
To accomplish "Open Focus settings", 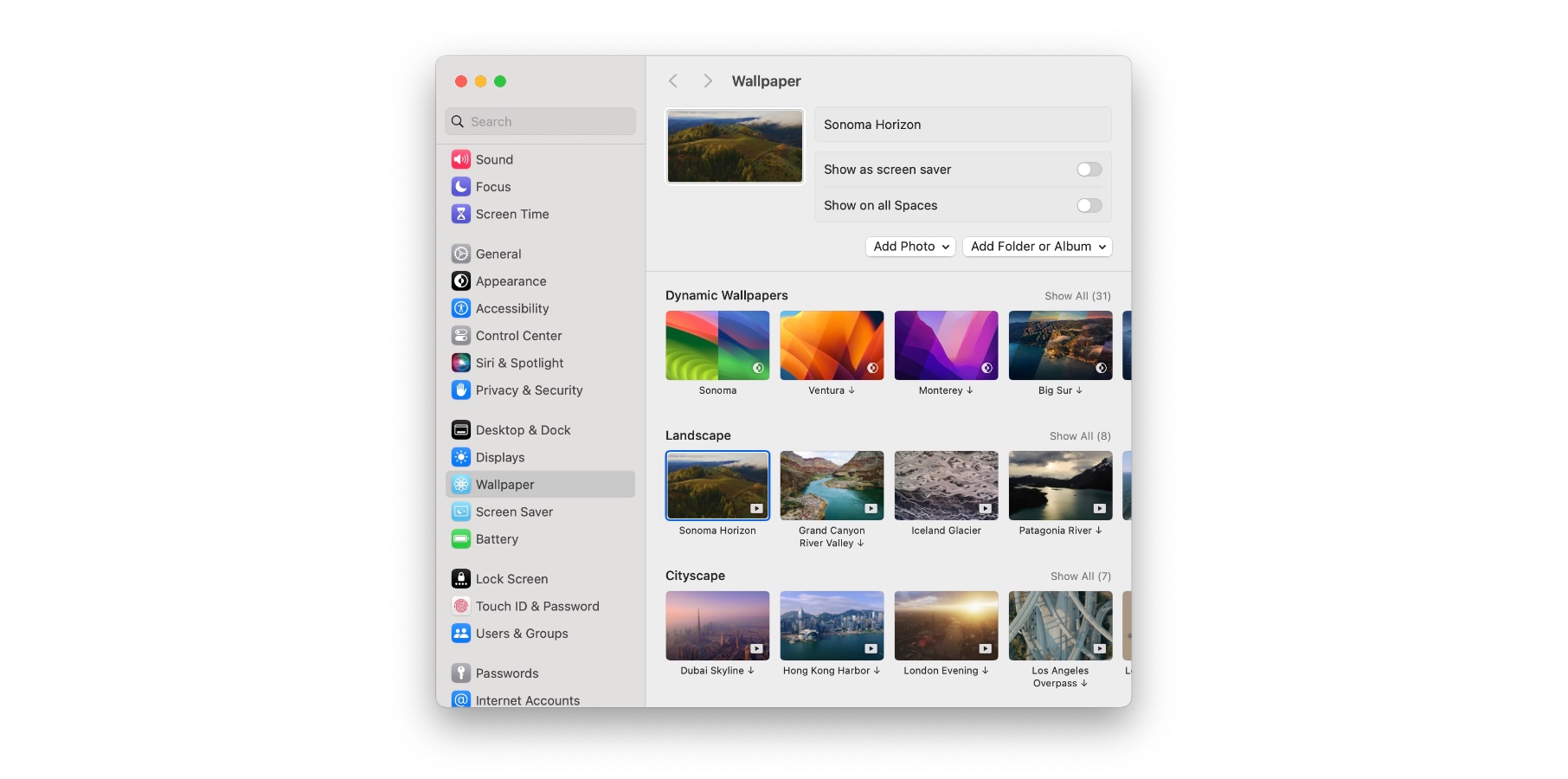I will click(x=540, y=187).
